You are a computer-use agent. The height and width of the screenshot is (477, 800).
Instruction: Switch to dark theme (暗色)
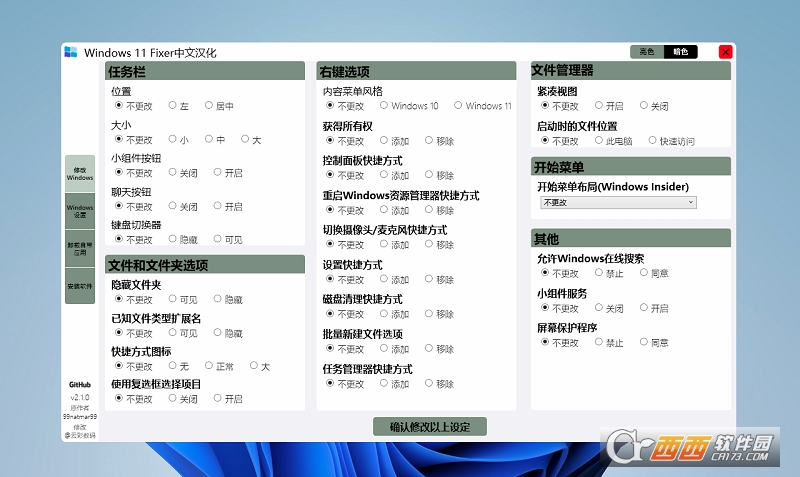tap(681, 52)
